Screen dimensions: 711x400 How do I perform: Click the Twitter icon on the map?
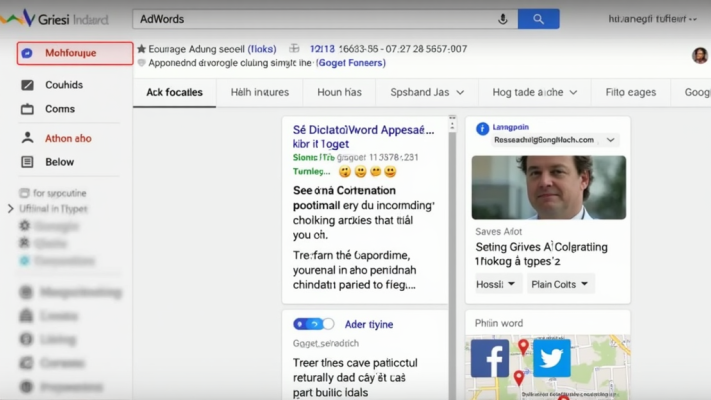(551, 358)
